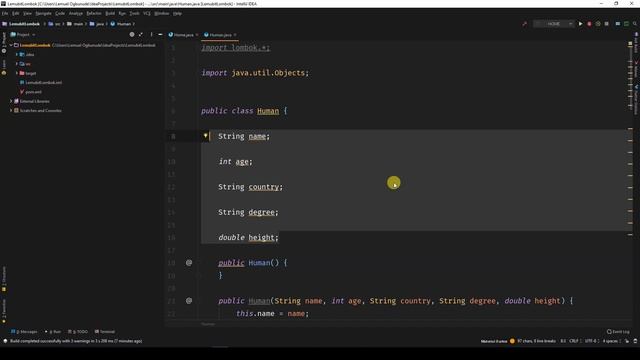Image resolution: width=640 pixels, height=360 pixels.
Task: Open the Navigate menu
Action: tap(43, 13)
